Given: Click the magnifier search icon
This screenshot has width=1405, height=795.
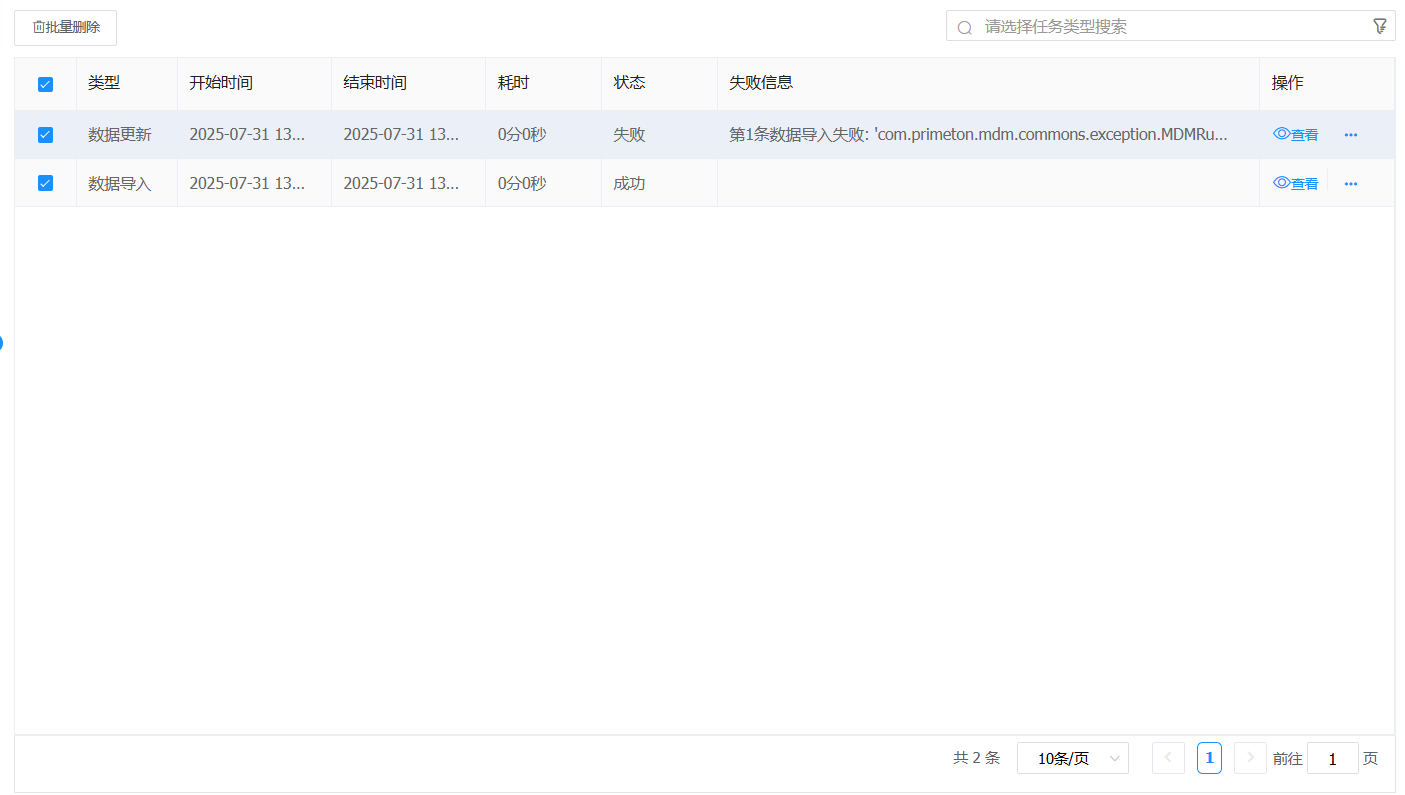Looking at the screenshot, I should coord(964,27).
